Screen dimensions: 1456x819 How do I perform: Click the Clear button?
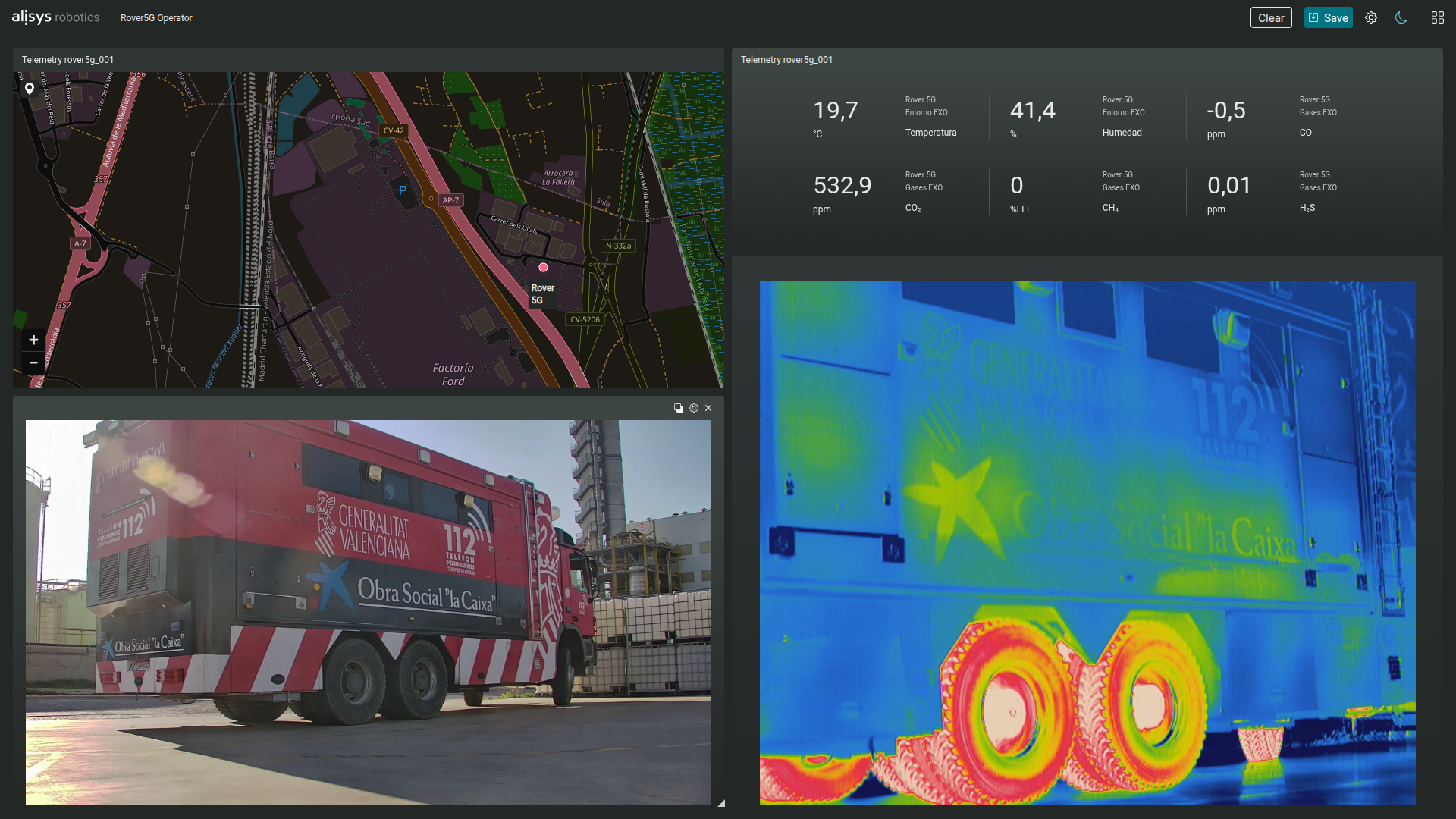click(x=1271, y=17)
